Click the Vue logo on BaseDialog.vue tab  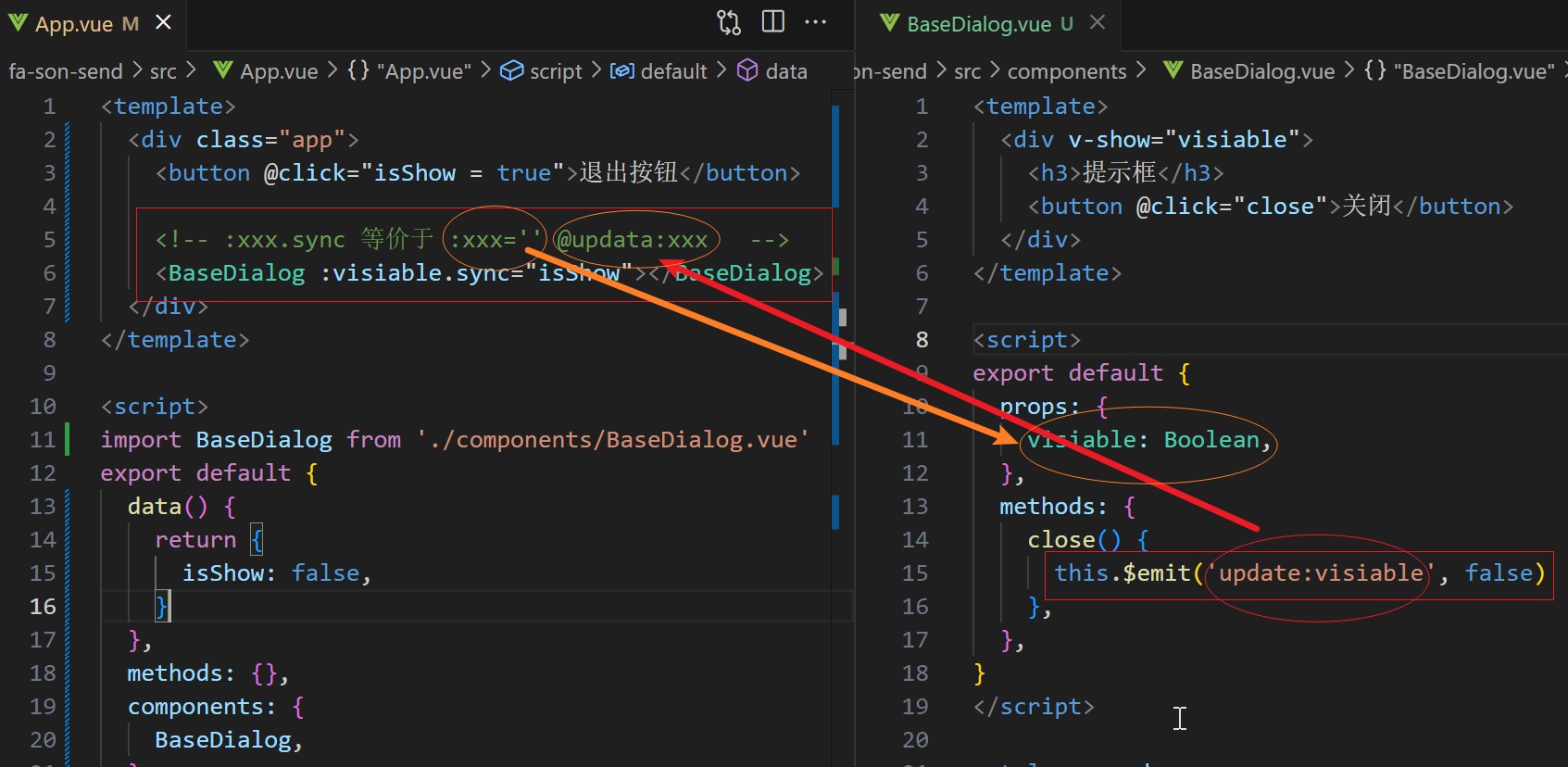889,23
